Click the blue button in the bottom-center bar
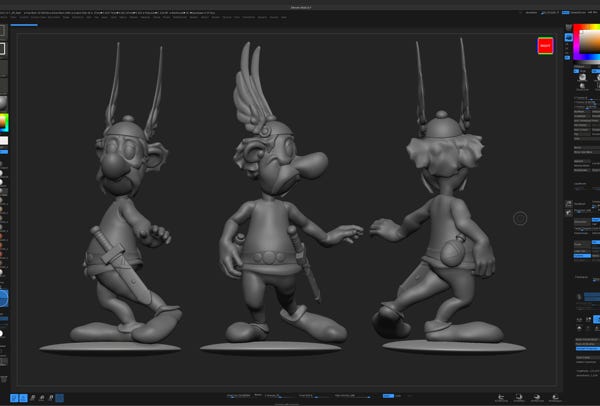 388,396
